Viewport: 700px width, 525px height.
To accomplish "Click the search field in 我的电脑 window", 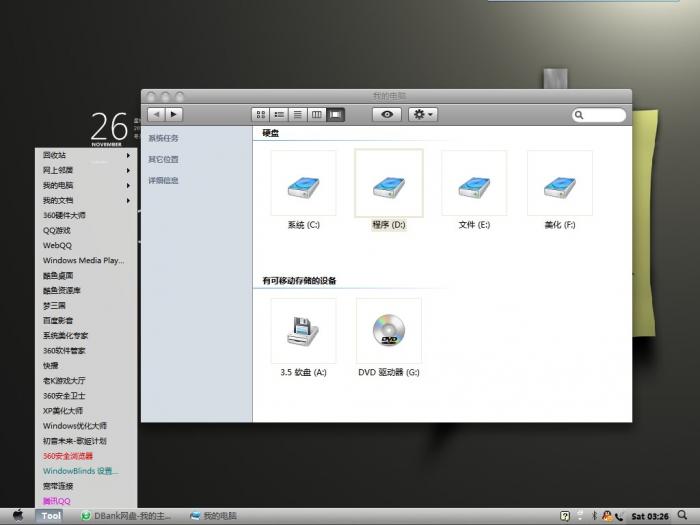I will point(599,115).
